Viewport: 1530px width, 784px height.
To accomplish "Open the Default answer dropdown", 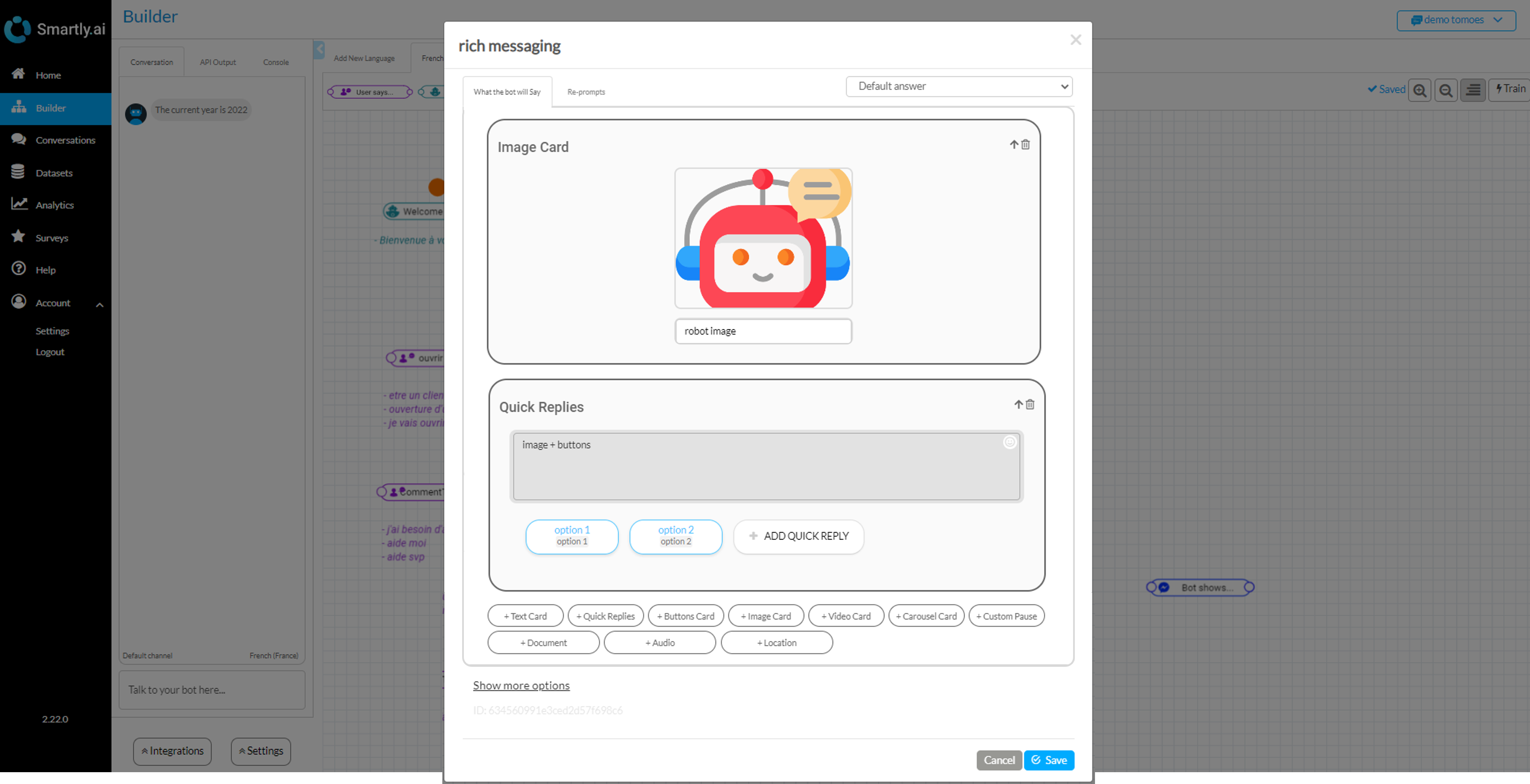I will [959, 86].
